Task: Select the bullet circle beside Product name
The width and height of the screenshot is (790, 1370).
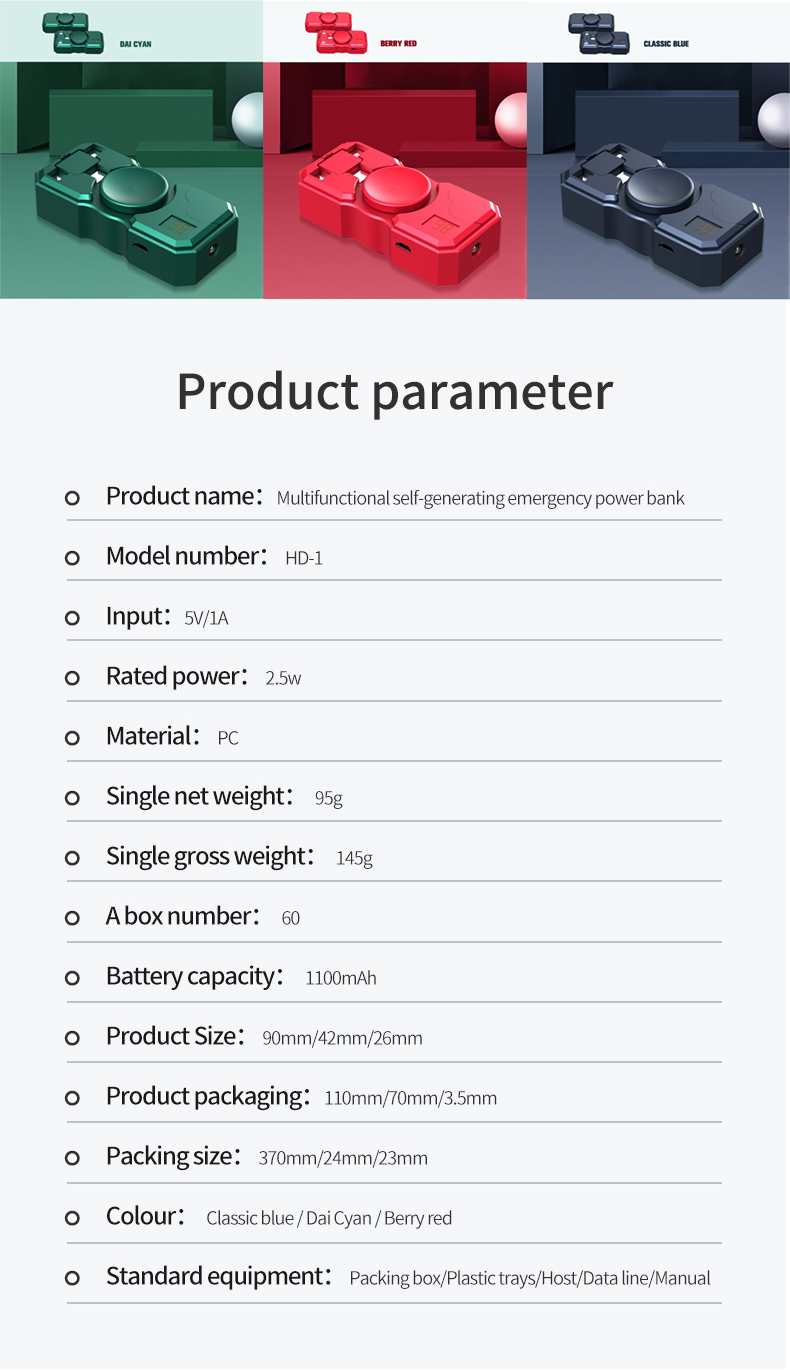Action: point(72,498)
